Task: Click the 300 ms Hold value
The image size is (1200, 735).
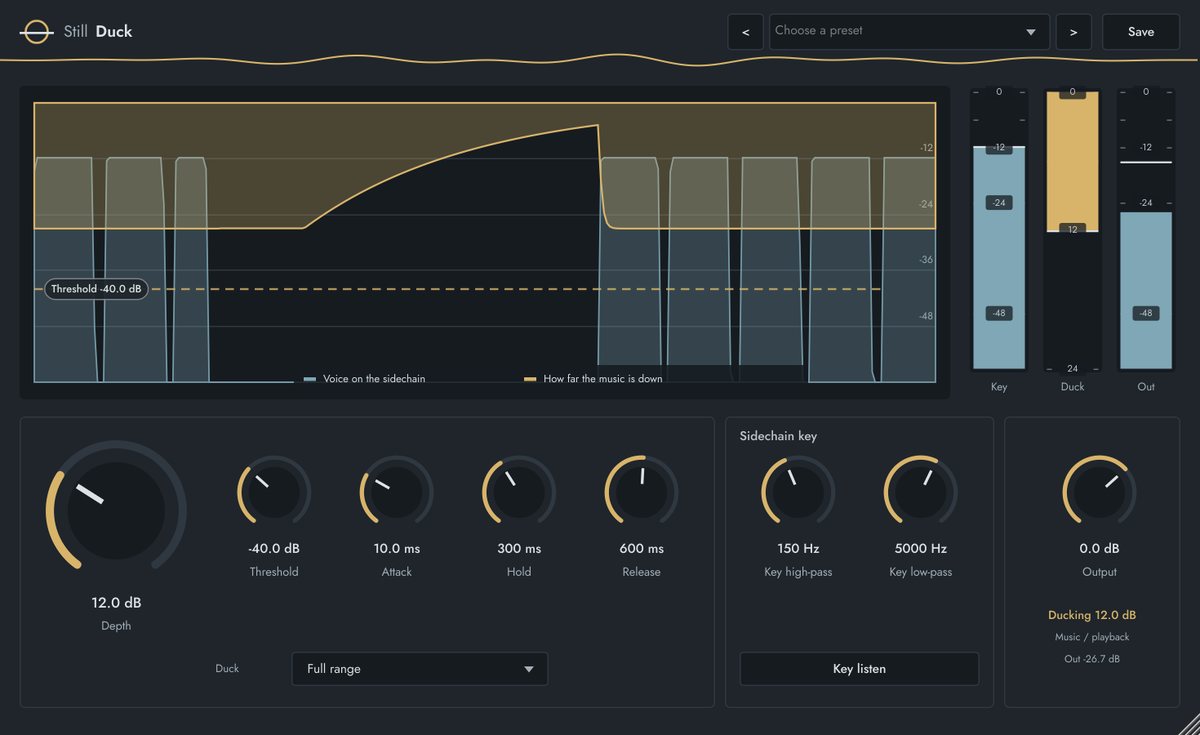Action: [519, 549]
